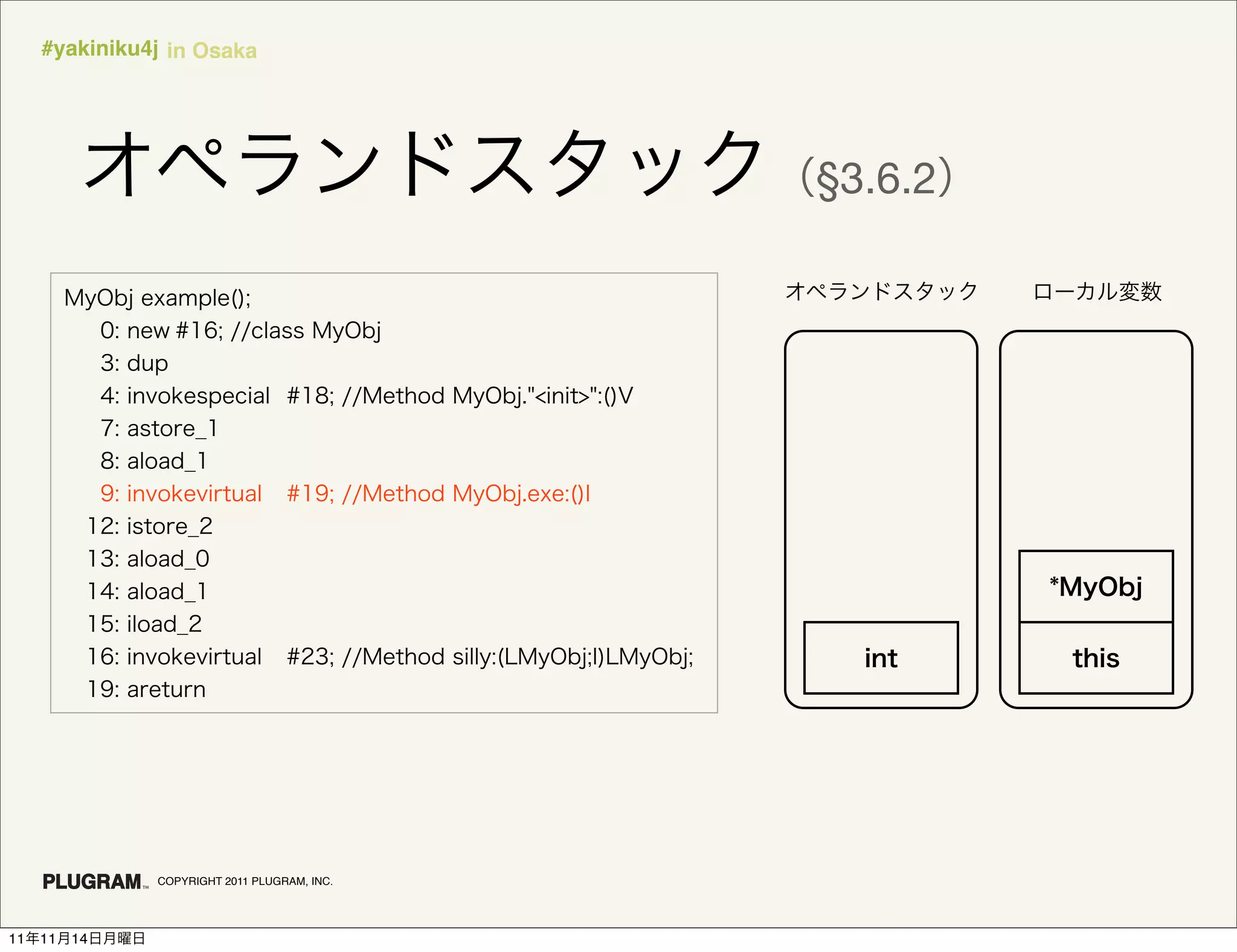
Task: Click the small オペランドスタック column label
Action: [881, 292]
